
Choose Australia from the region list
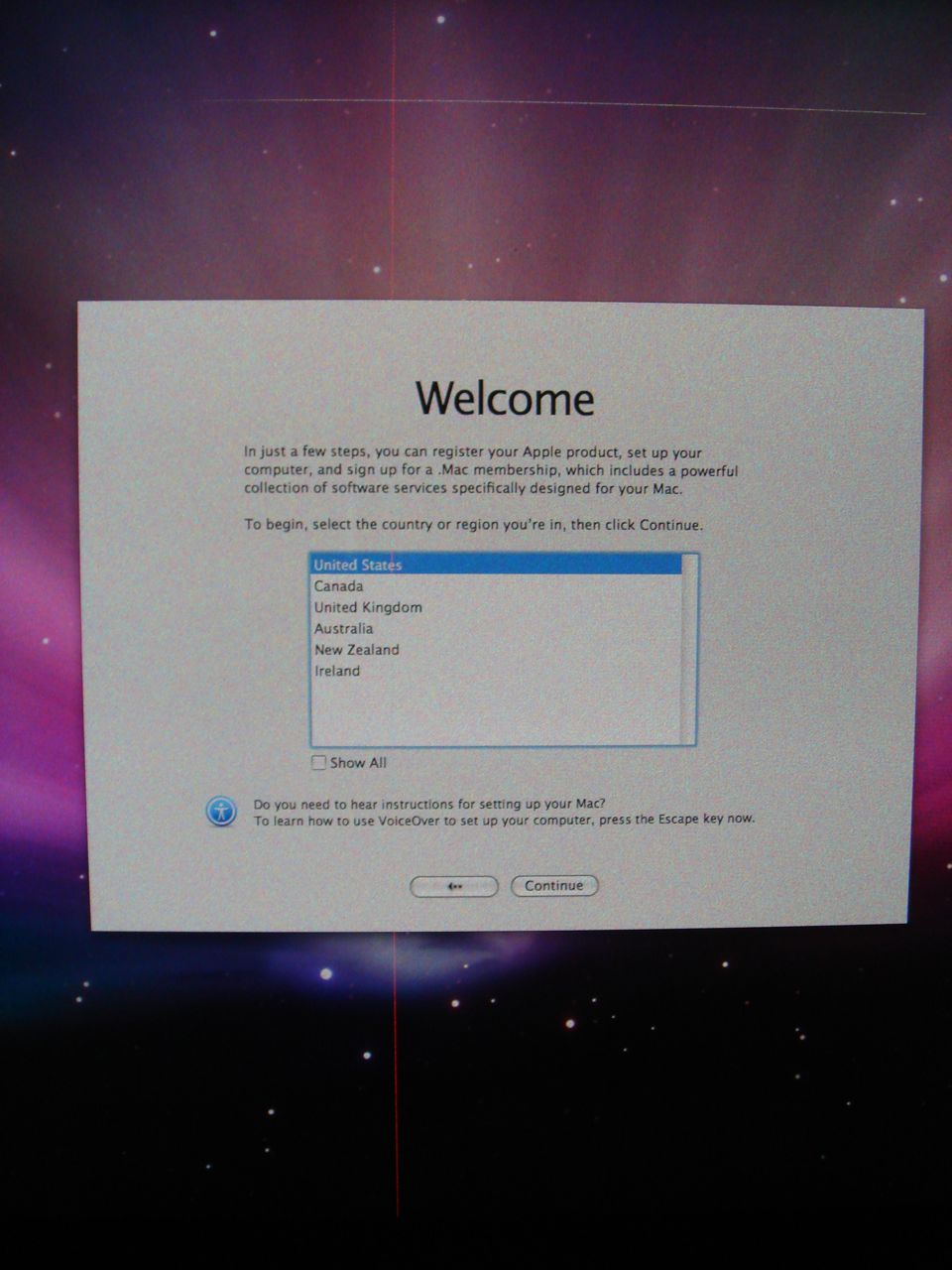497,629
